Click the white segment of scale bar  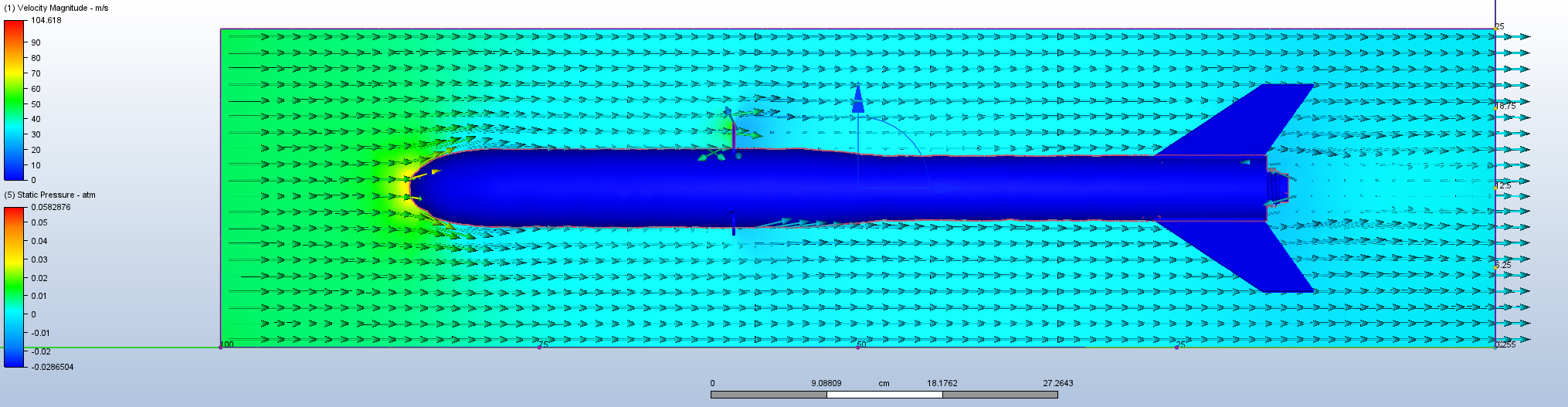click(x=884, y=395)
